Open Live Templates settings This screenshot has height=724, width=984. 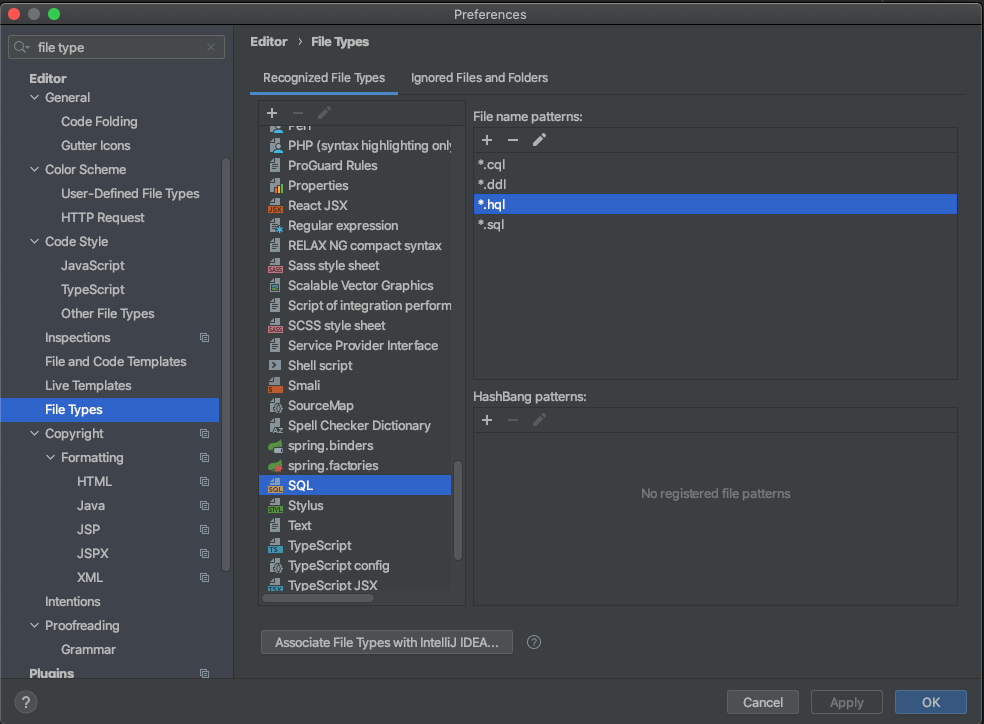pos(88,386)
